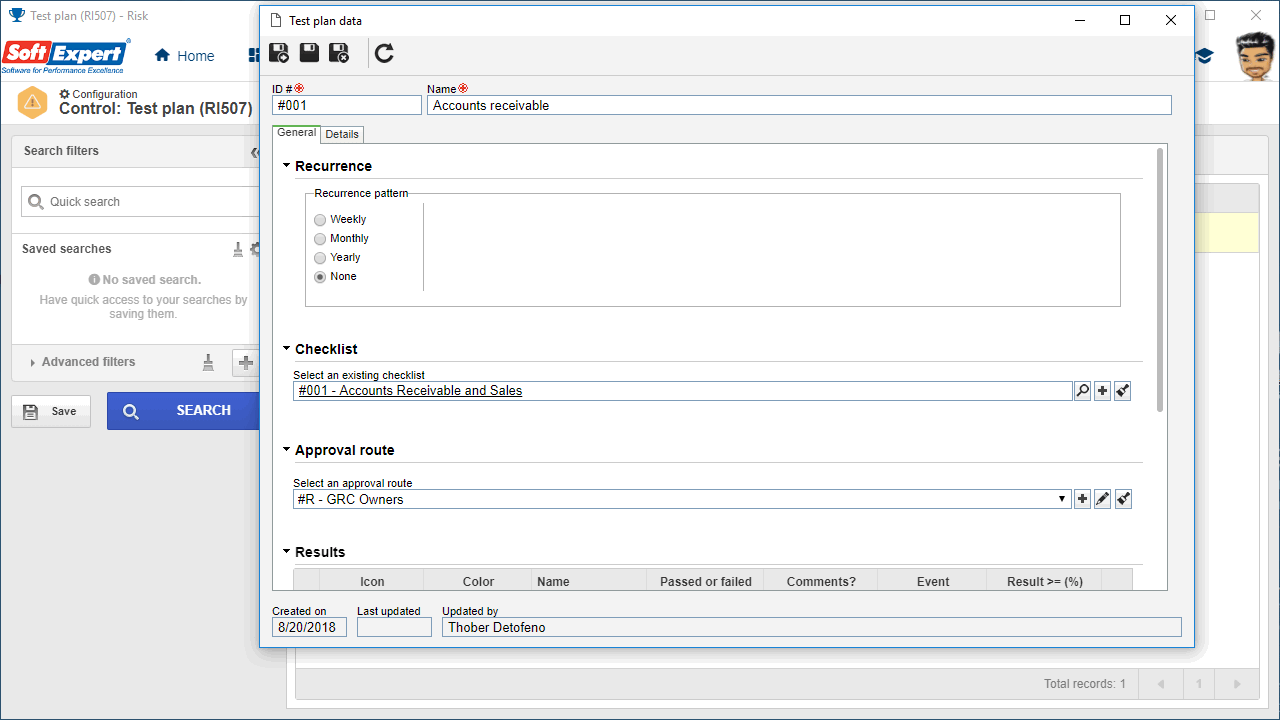Click the Save and exit toolbar icon

pyautogui.click(x=340, y=53)
